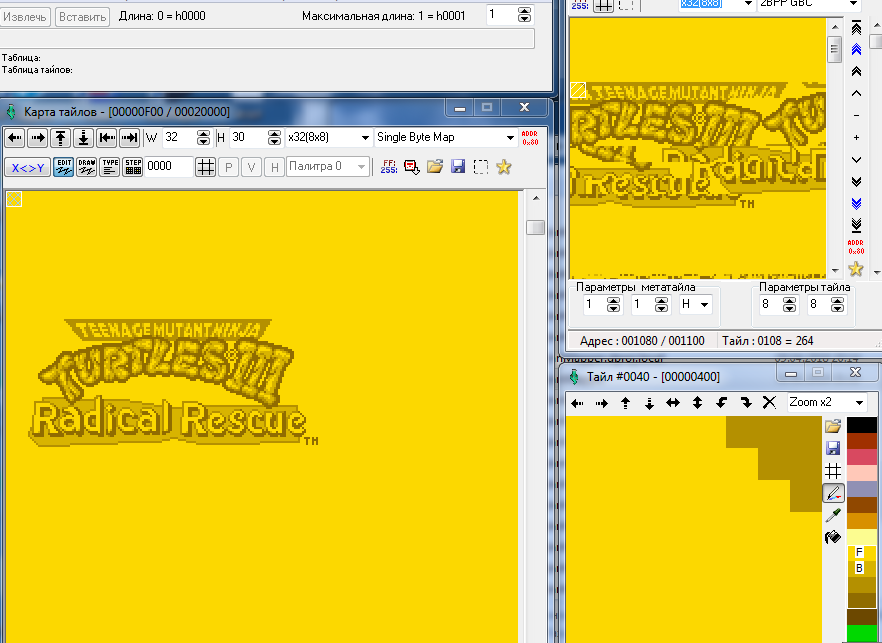This screenshot has width=882, height=643.
Task: Open the Zoom x2 dropdown in tile editor
Action: click(826, 402)
